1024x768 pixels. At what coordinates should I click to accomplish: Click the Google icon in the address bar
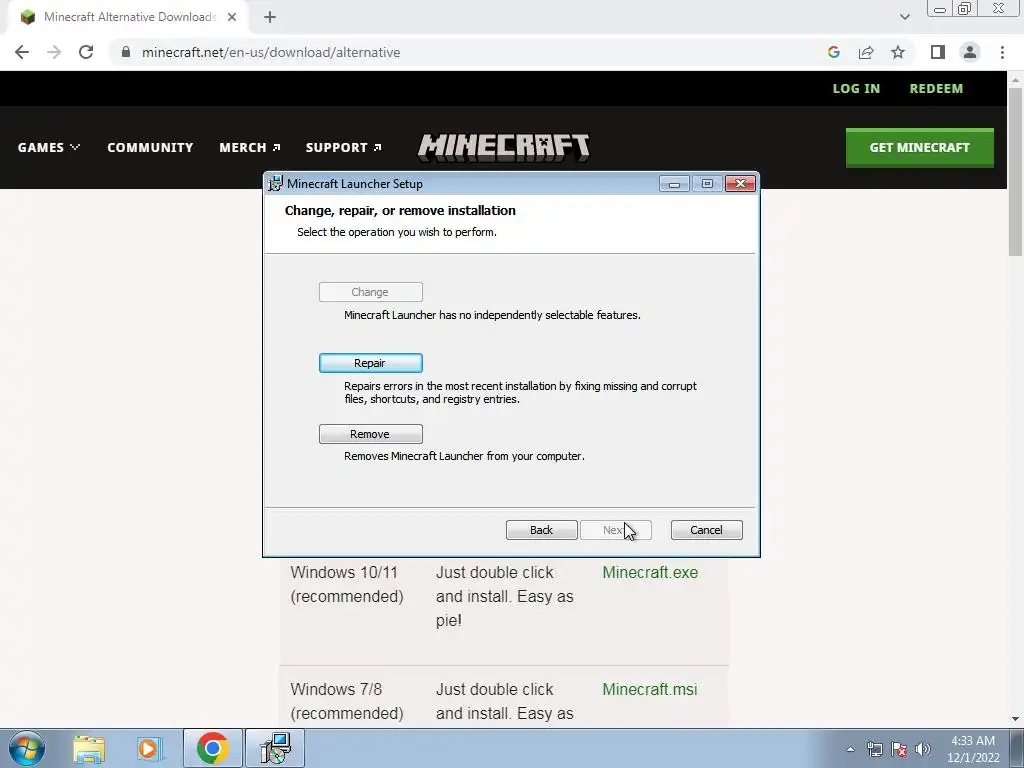833,52
